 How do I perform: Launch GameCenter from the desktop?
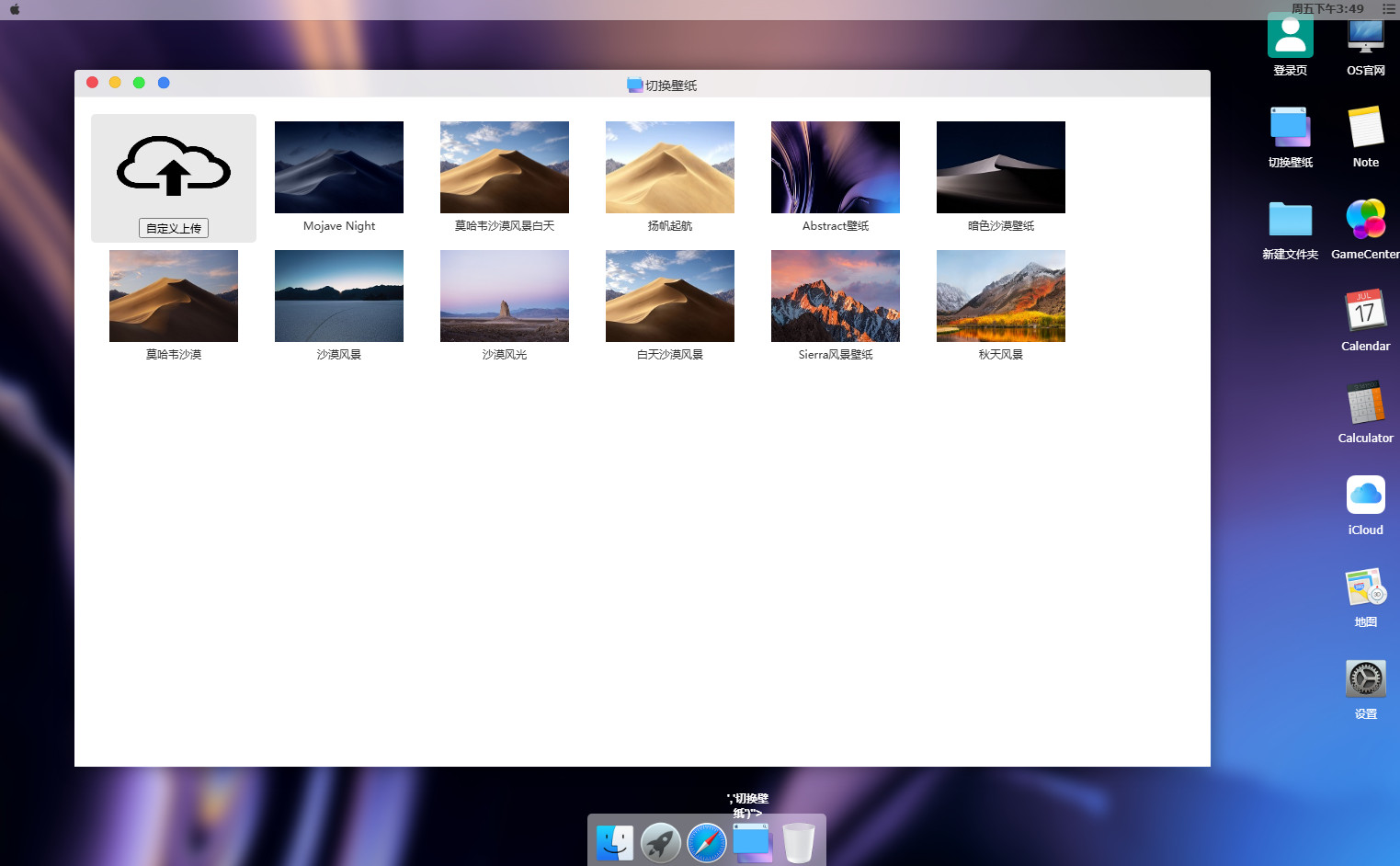[x=1365, y=220]
